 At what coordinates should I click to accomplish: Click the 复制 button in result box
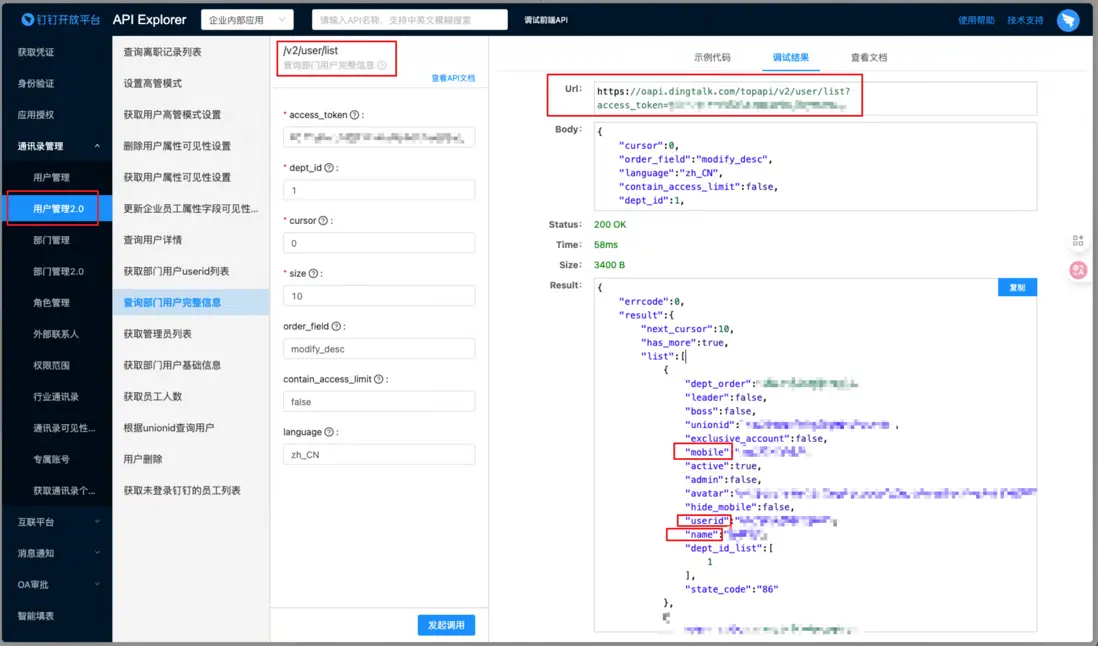pos(1017,288)
